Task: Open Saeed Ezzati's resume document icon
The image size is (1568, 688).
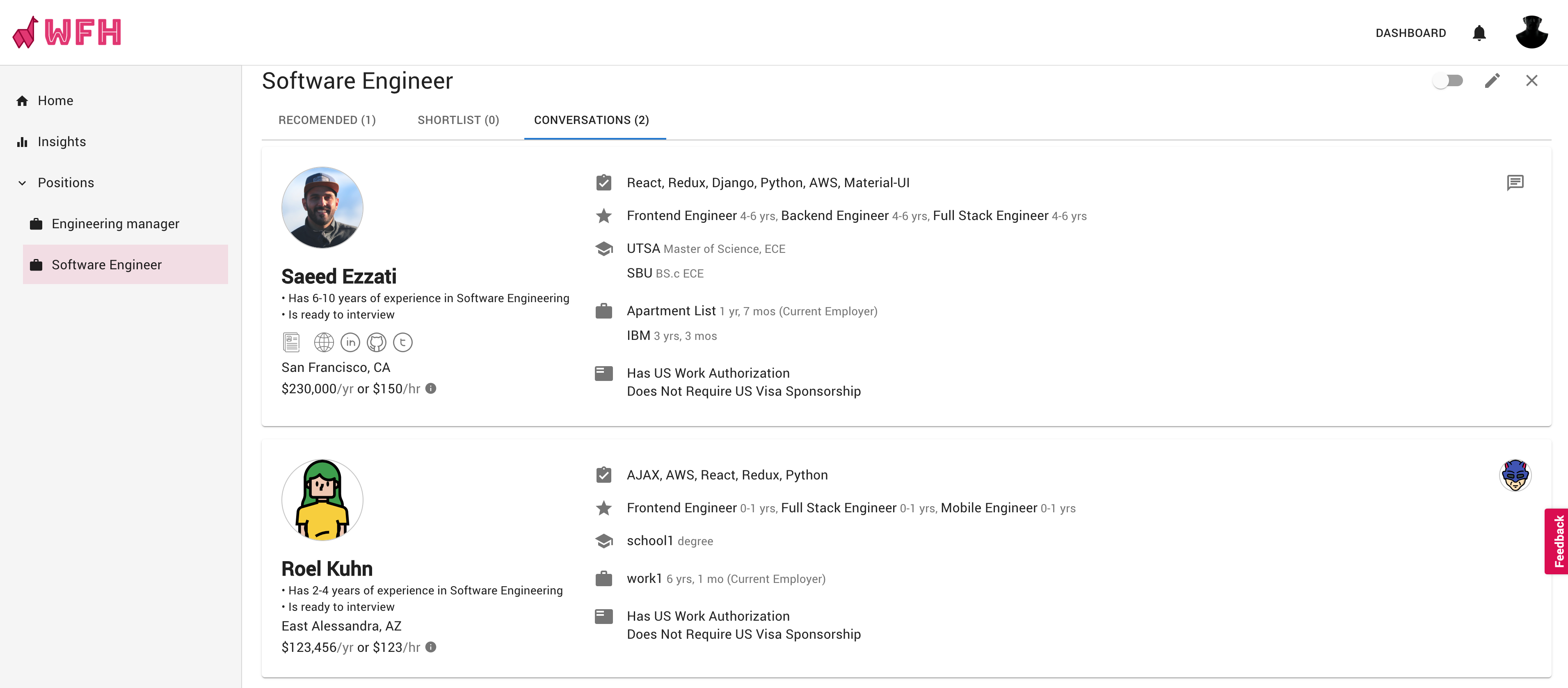Action: (291, 342)
